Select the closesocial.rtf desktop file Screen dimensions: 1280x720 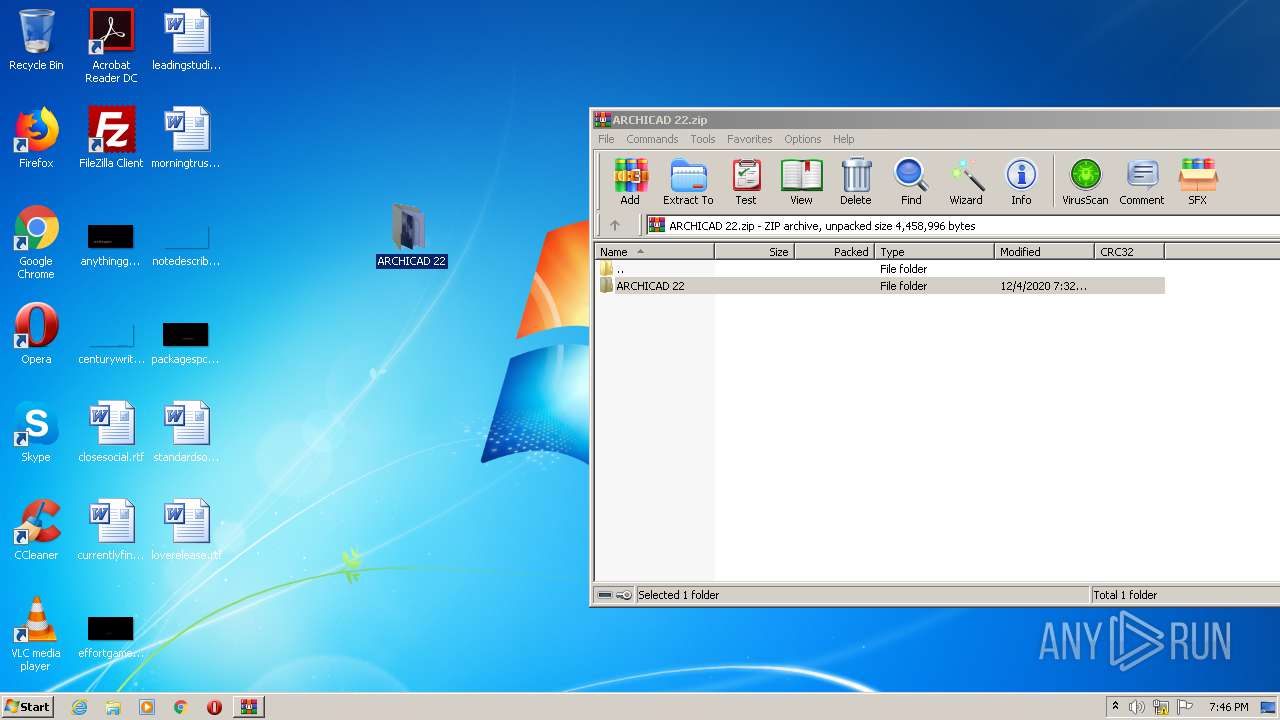(111, 432)
